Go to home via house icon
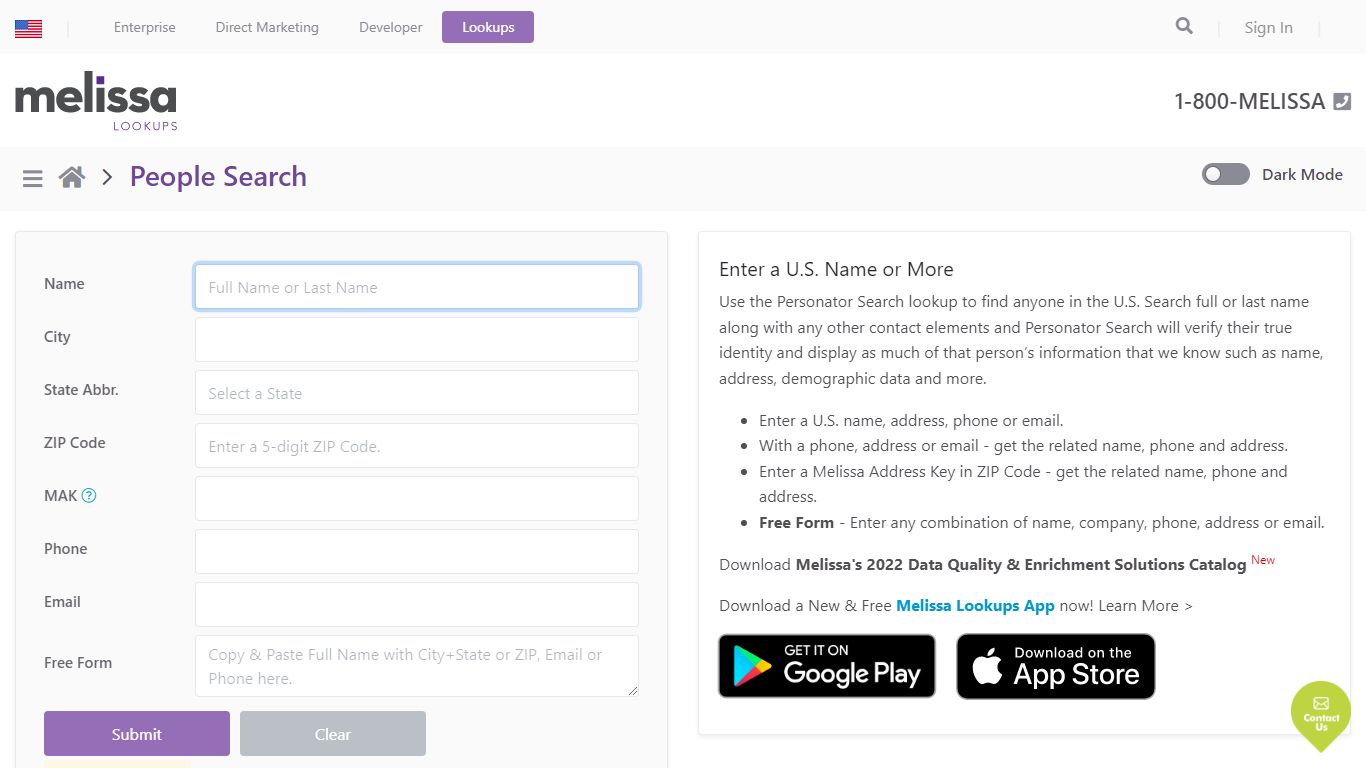Viewport: 1366px width, 768px height. click(72, 177)
